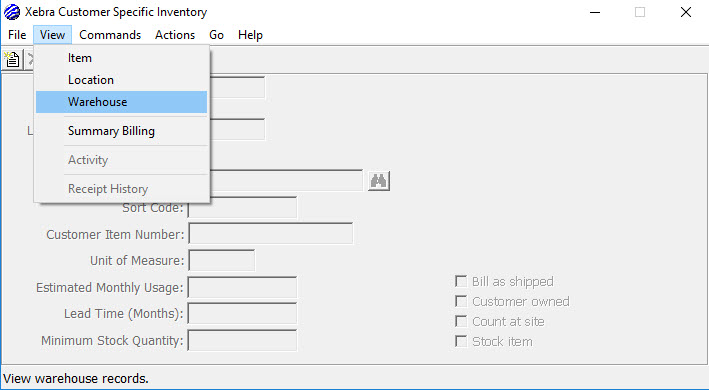
Task: Open the Go menu
Action: (216, 35)
